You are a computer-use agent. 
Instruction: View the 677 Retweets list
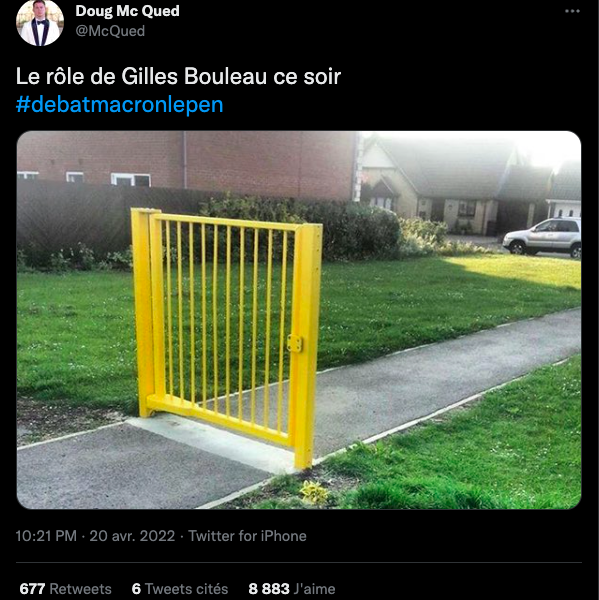(65, 589)
